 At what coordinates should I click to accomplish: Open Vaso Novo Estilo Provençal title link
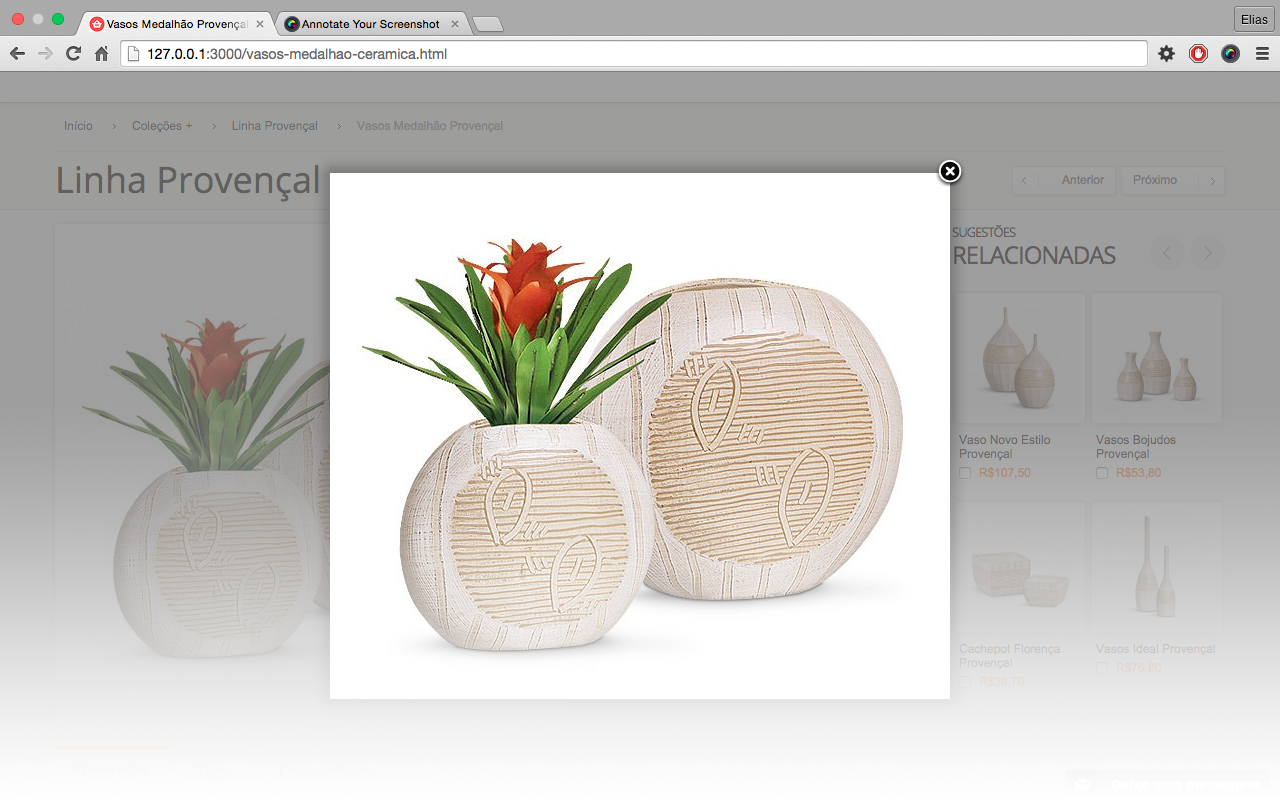(1005, 447)
